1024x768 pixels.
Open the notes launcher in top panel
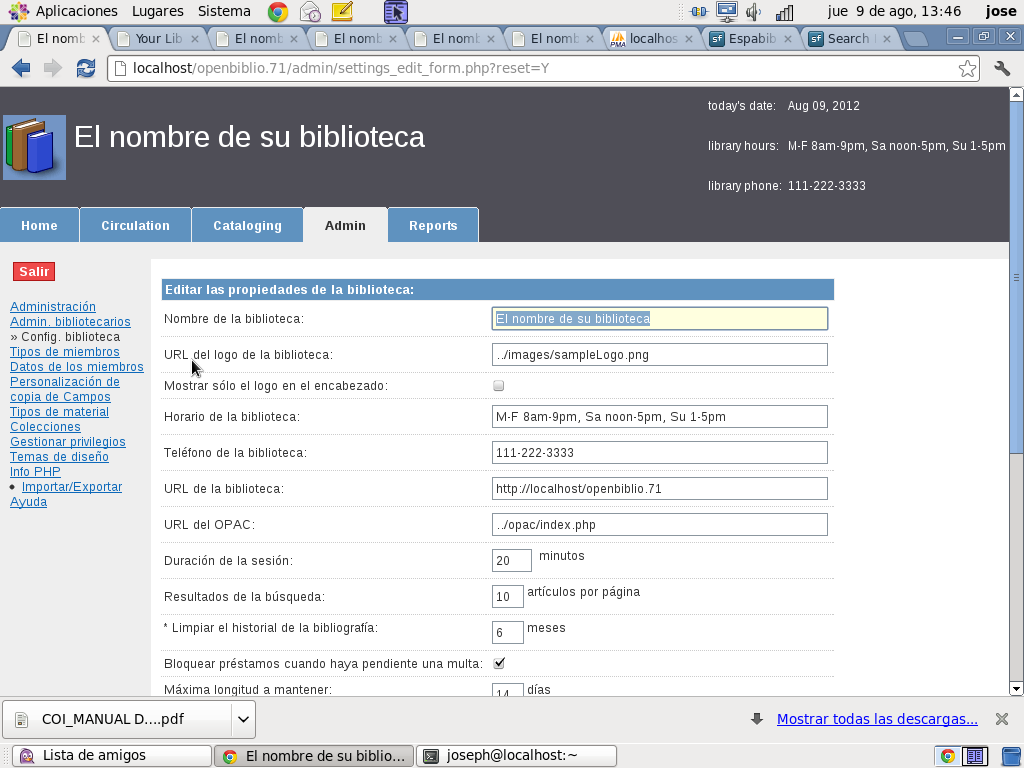pyautogui.click(x=341, y=12)
